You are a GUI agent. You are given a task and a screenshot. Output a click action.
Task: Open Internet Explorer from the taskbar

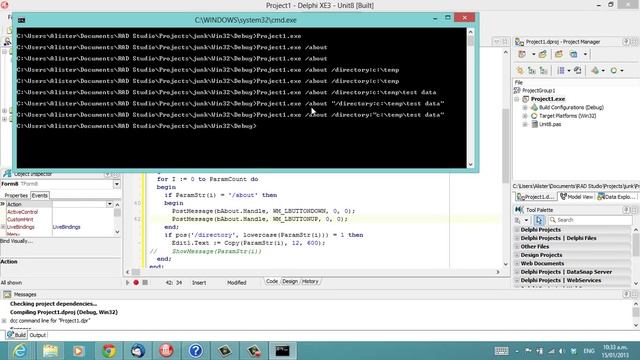pos(19,351)
